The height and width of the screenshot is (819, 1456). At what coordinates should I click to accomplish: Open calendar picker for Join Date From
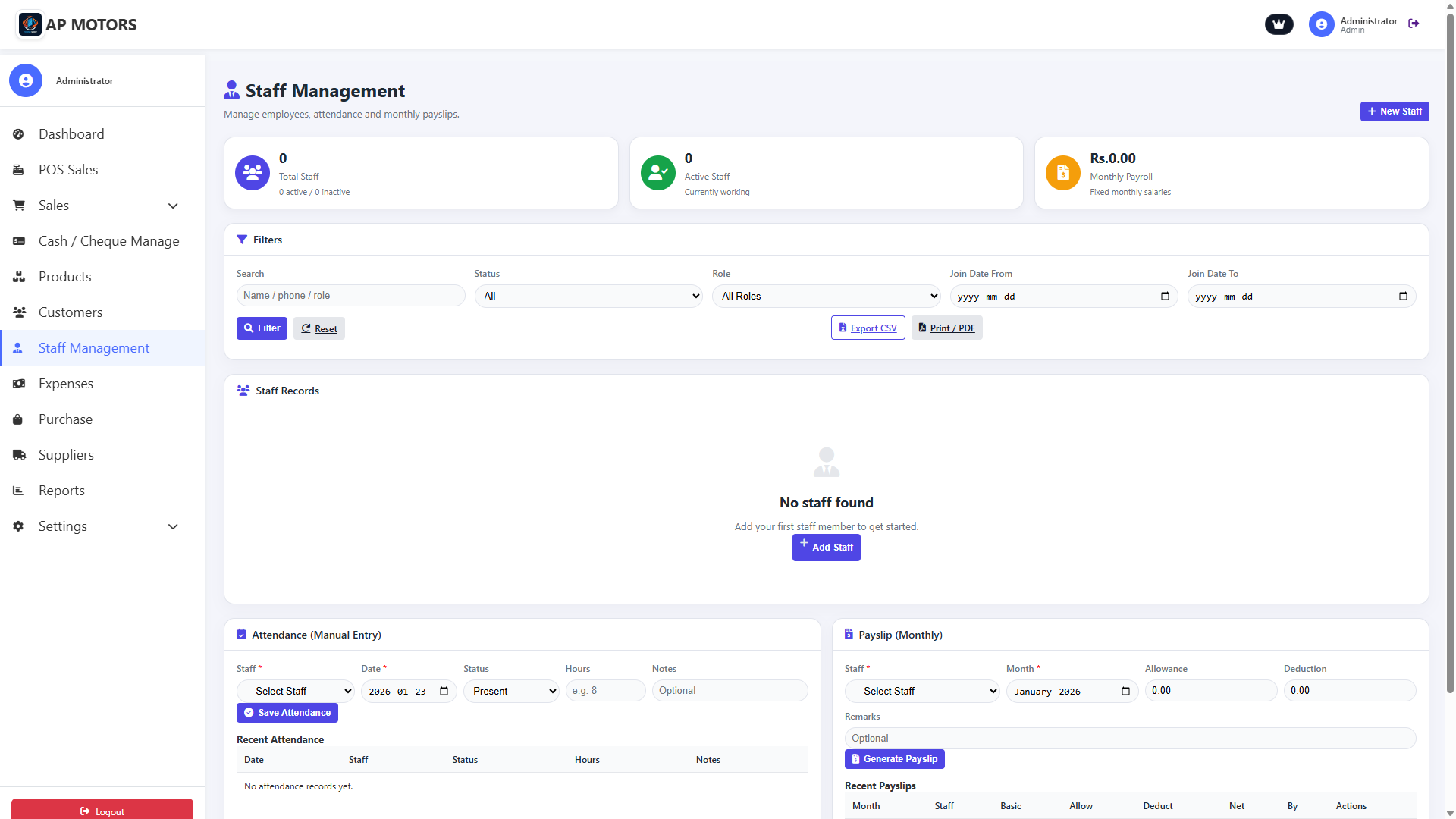click(1165, 296)
